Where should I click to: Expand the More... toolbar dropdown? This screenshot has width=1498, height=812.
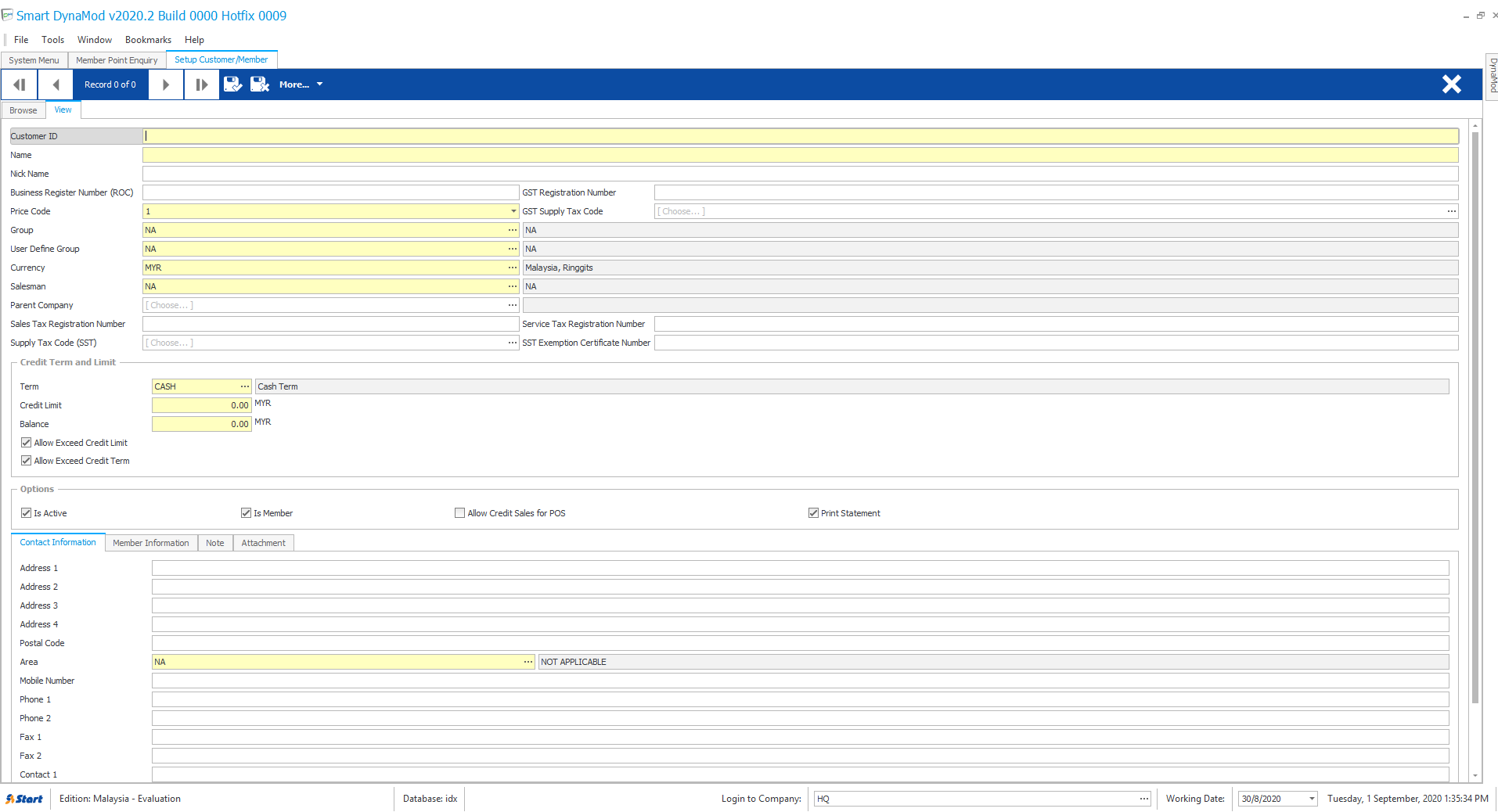[301, 84]
